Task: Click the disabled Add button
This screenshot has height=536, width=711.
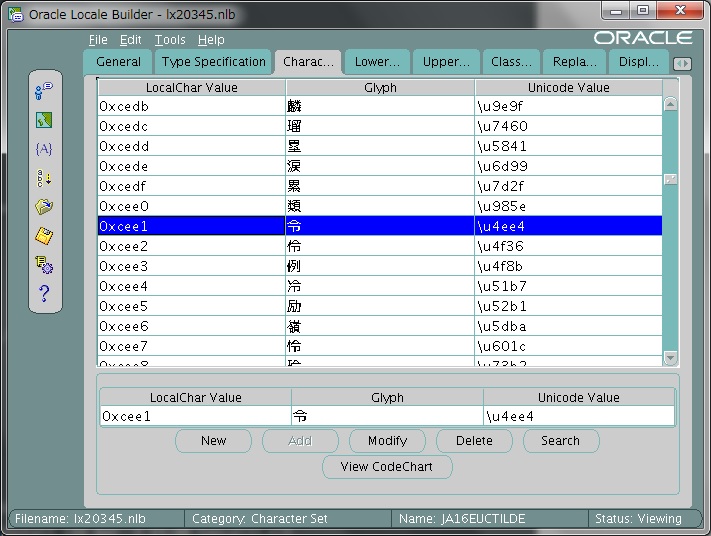Action: pos(300,441)
